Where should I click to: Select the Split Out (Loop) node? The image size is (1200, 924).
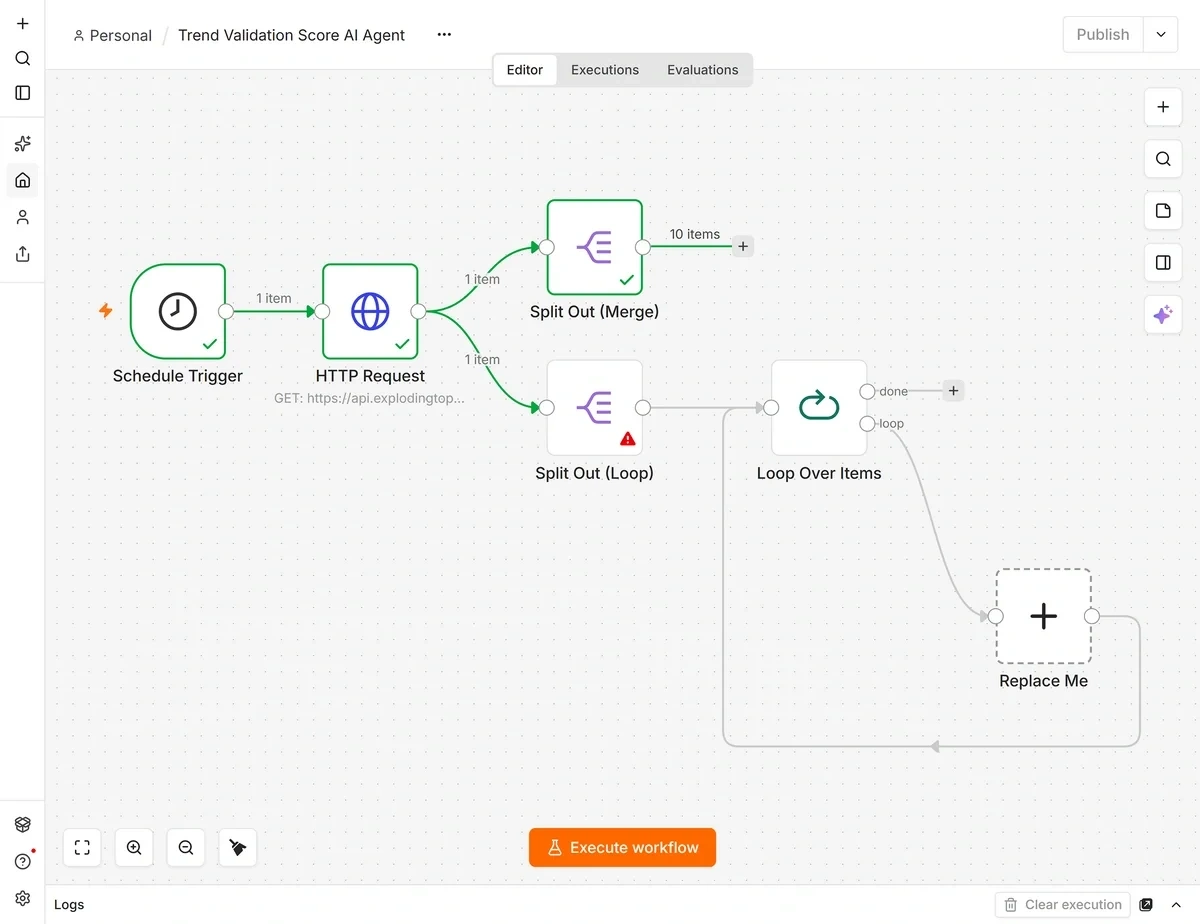595,407
